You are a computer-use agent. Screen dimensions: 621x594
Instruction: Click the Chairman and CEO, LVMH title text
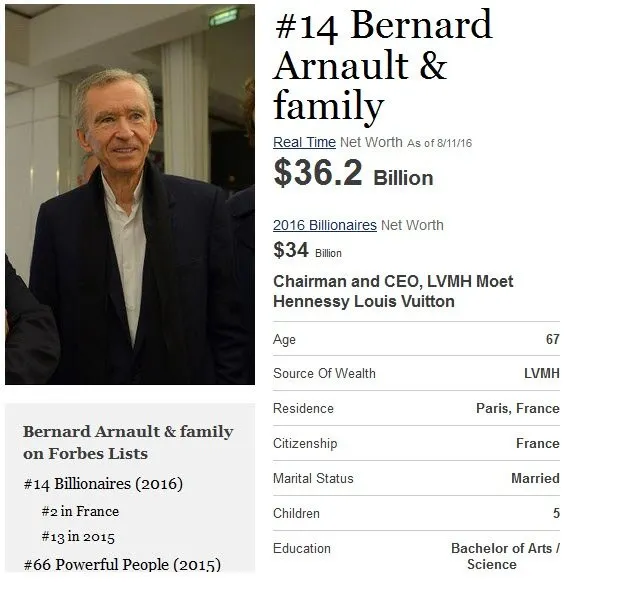pos(393,291)
